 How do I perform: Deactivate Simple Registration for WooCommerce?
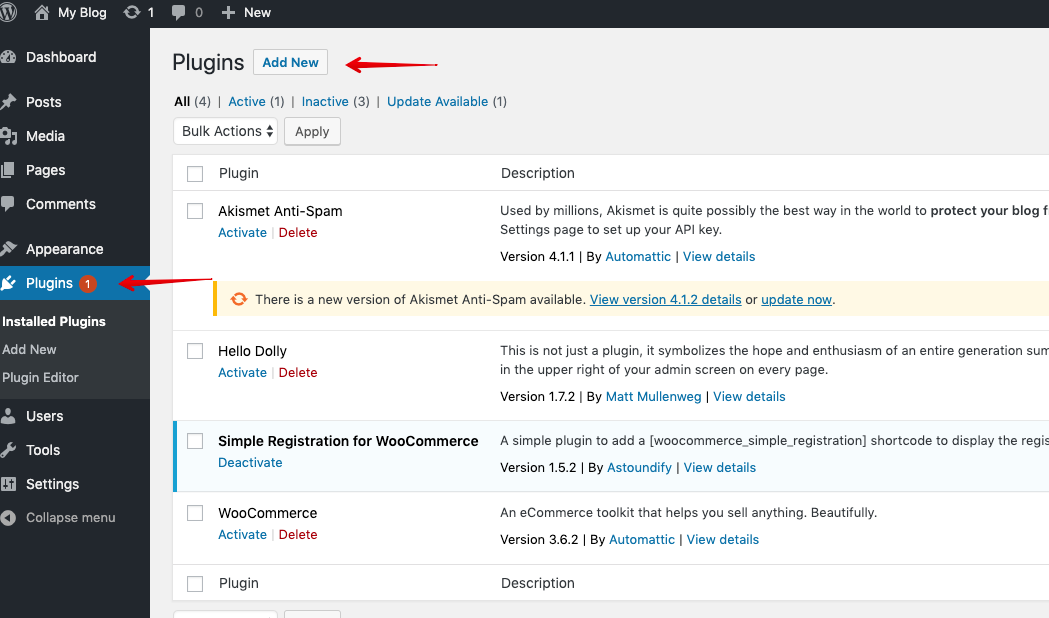(250, 462)
